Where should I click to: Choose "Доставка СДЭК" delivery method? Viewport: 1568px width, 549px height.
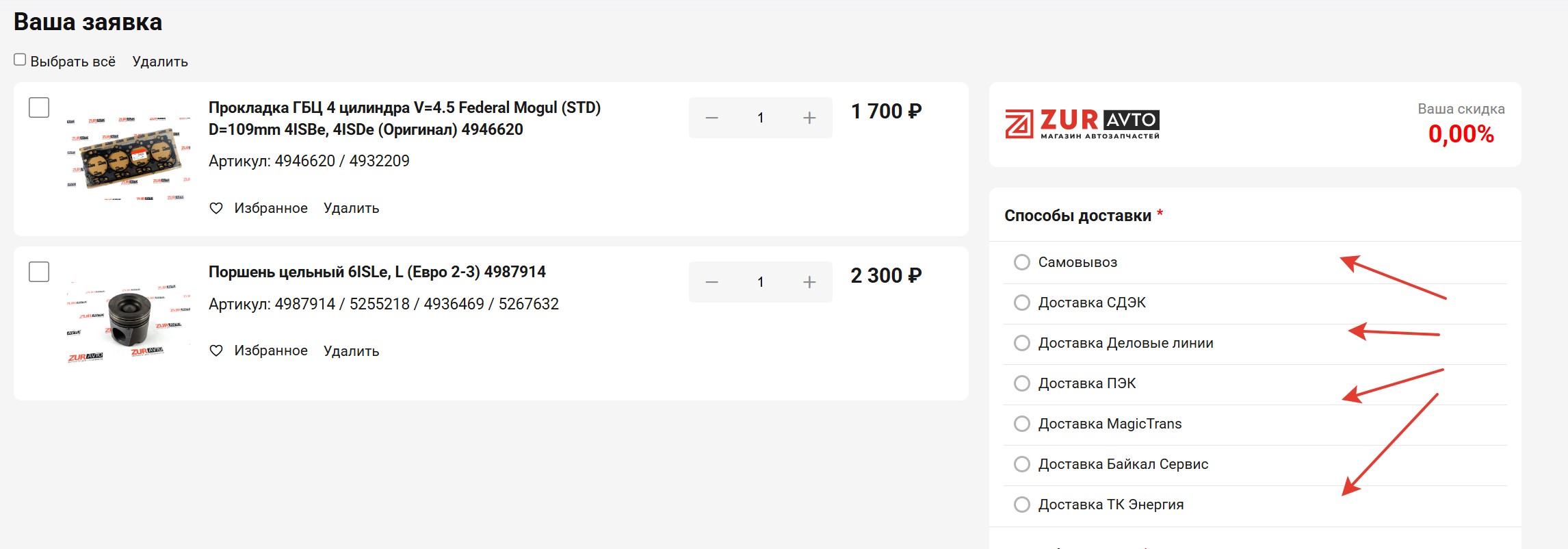coord(1021,303)
